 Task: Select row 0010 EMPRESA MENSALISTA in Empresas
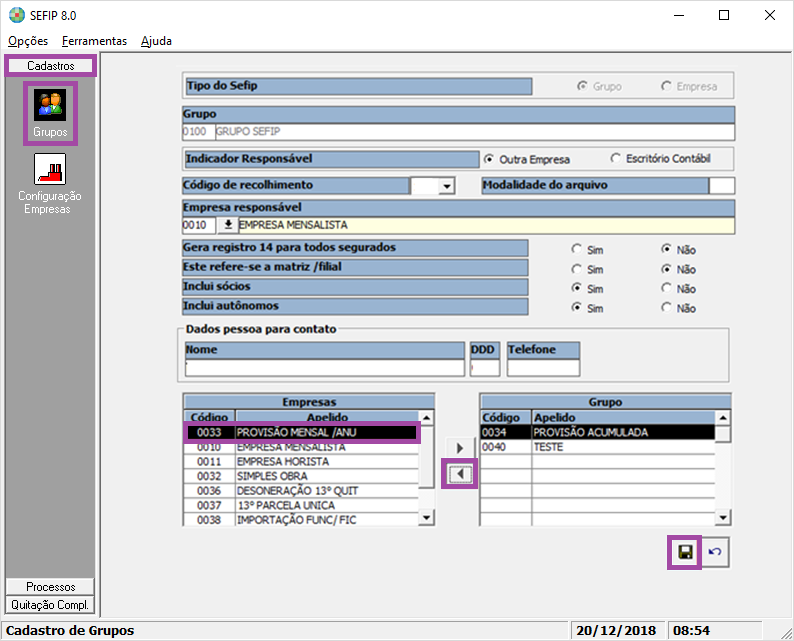301,447
